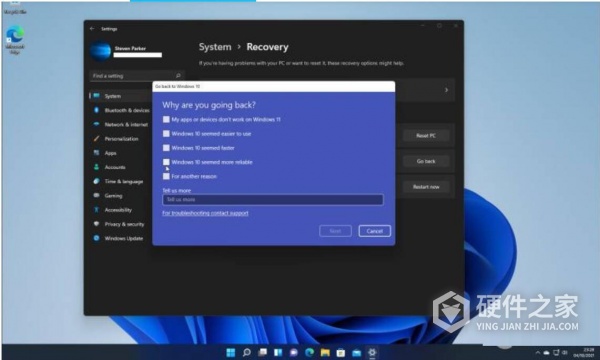
Task: Cancel the Go back to Windows 10 dialog
Action: tap(374, 231)
